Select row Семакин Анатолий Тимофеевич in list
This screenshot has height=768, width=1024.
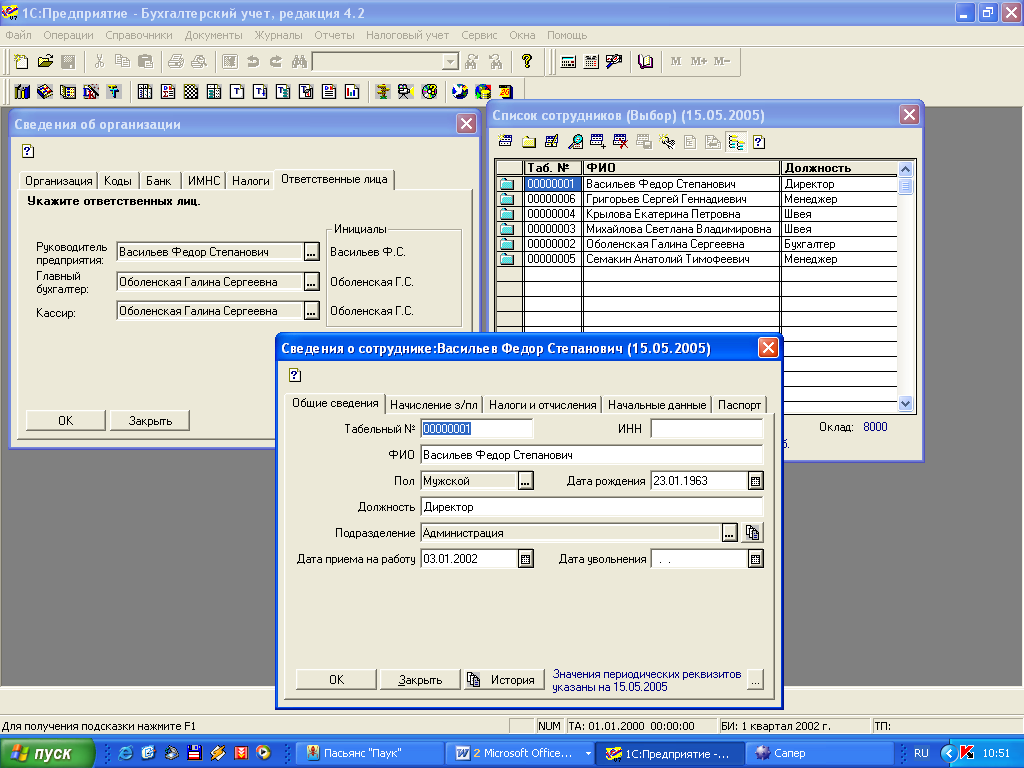coord(697,259)
